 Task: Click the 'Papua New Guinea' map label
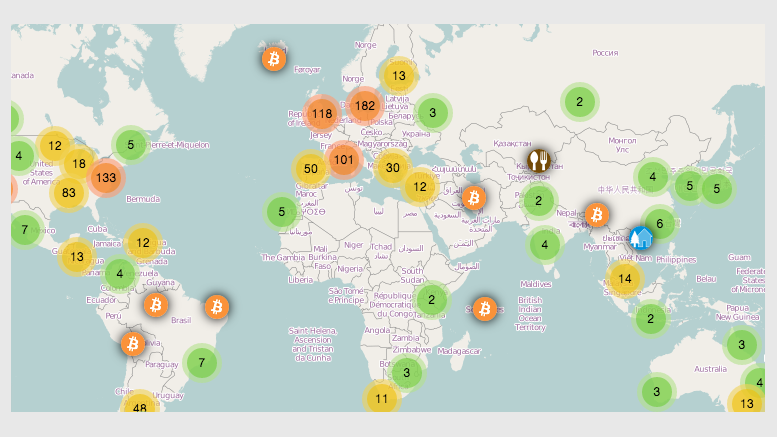click(737, 312)
